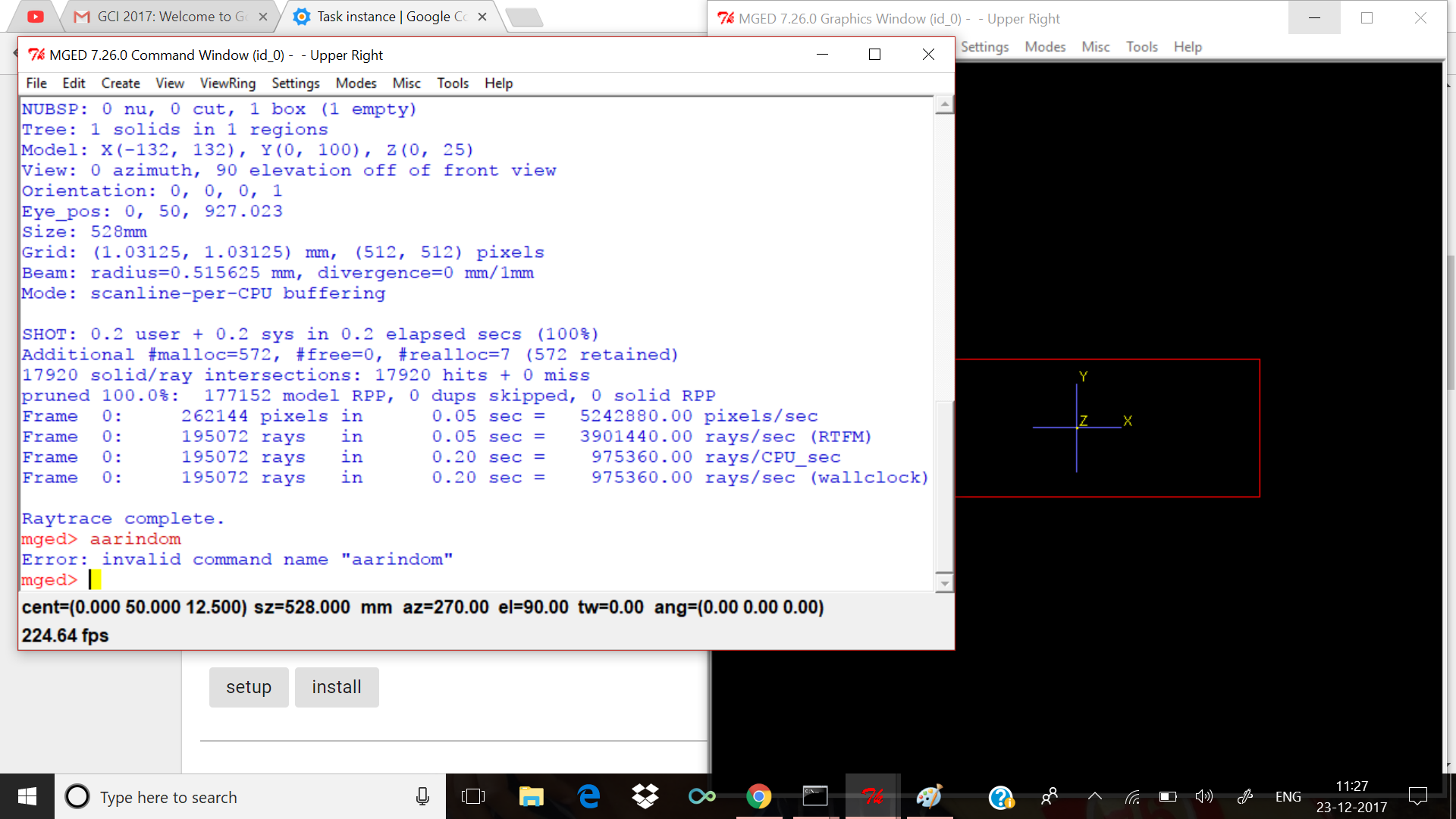Click Get Help icon on taskbar
This screenshot has height=819, width=1456.
coord(1001,796)
